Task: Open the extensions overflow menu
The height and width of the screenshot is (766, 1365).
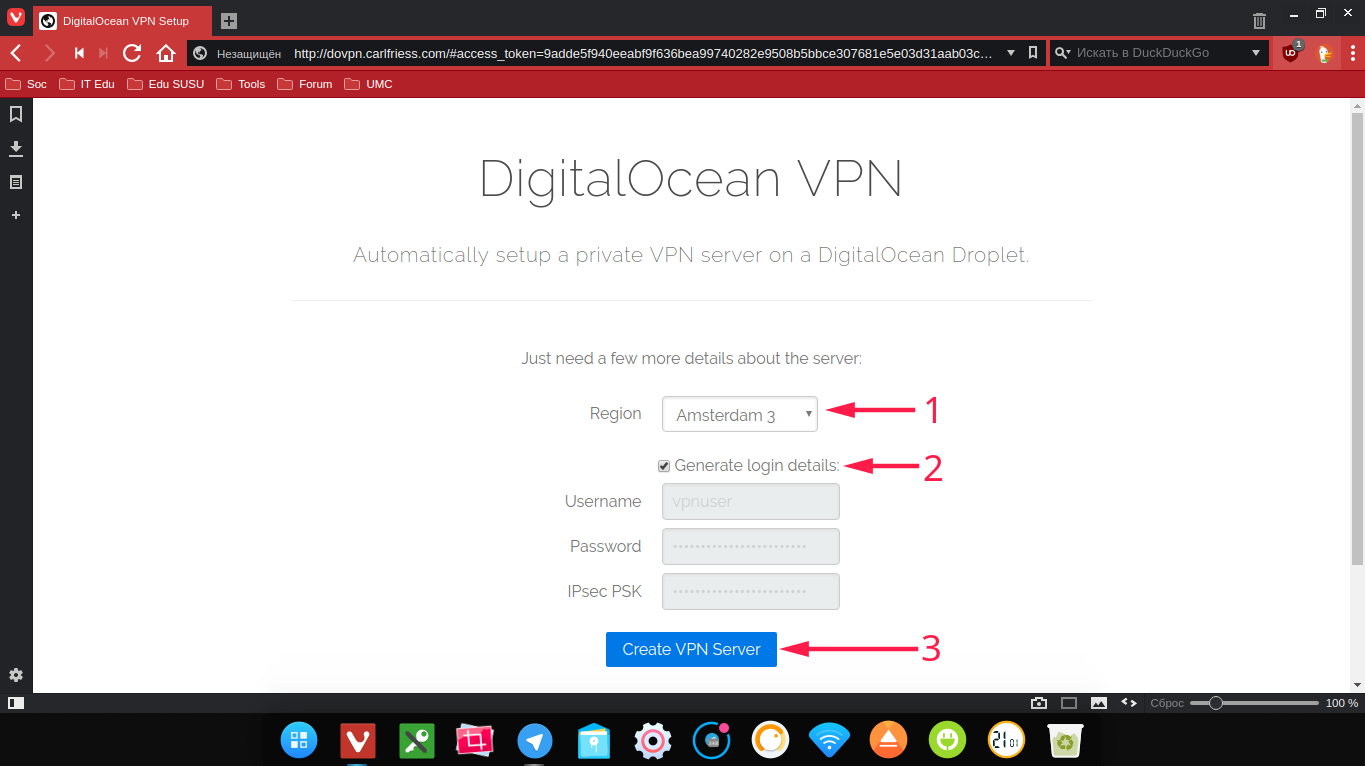Action: coord(1353,53)
